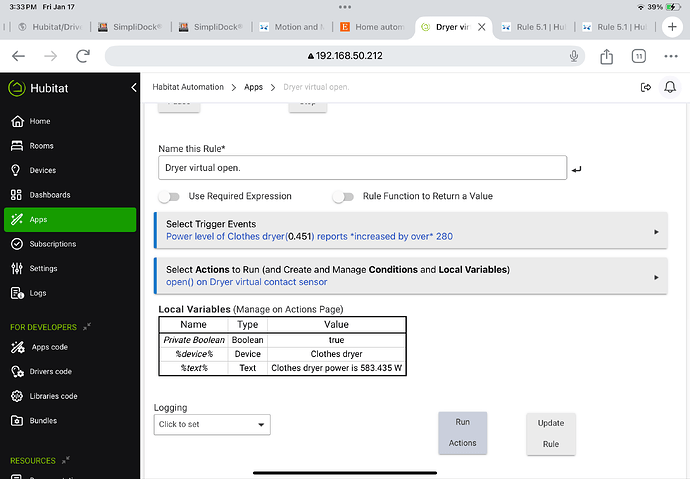Viewport: 690px width, 479px height.
Task: Click the battery indicator in status bar
Action: (673, 7)
